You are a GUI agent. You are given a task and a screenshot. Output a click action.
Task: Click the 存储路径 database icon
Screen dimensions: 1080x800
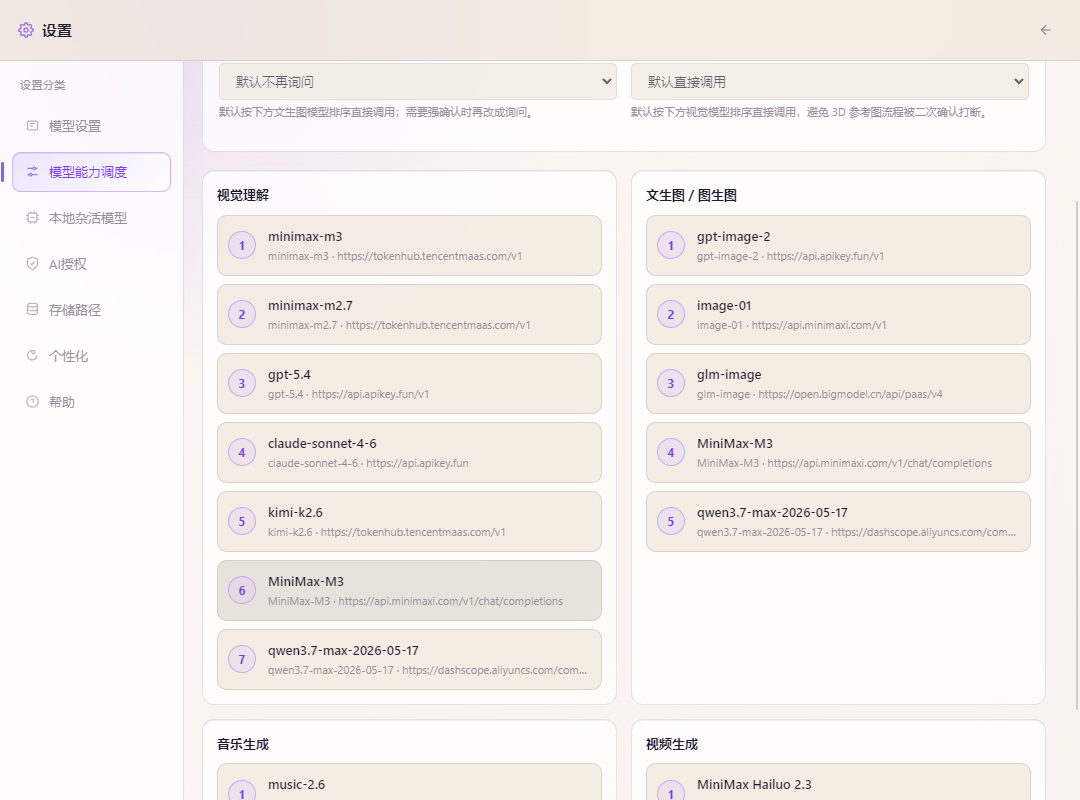click(32, 309)
